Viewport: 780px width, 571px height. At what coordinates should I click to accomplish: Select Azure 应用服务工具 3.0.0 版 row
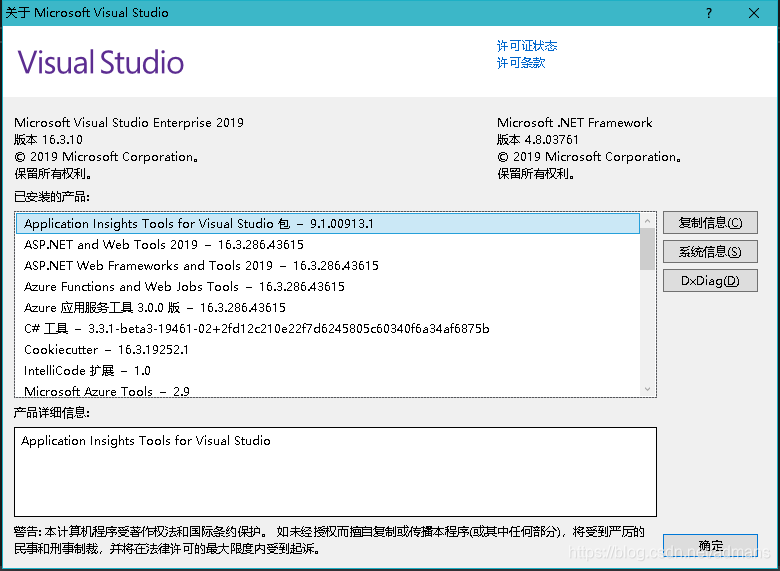[328, 307]
